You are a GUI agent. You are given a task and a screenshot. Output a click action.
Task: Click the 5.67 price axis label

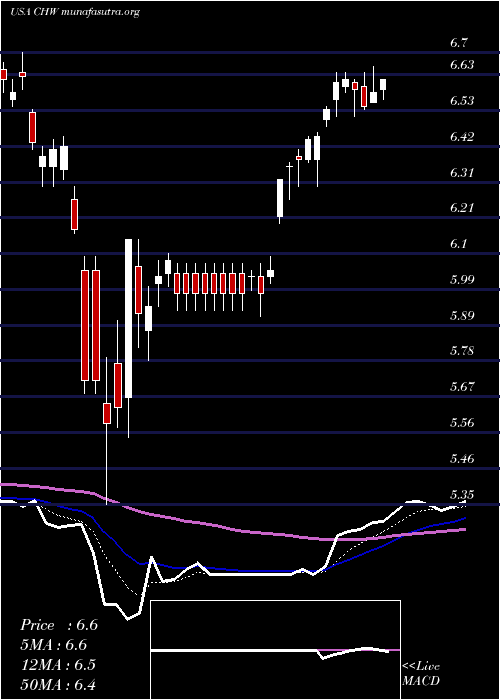(x=462, y=386)
